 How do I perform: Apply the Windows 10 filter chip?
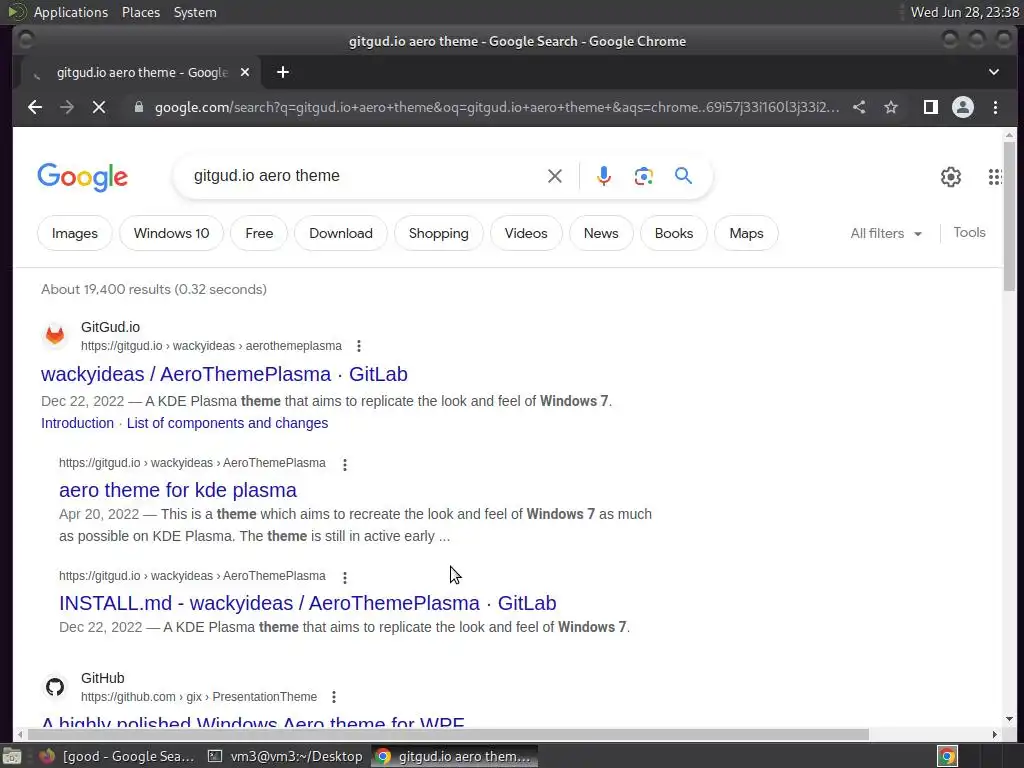click(x=171, y=233)
